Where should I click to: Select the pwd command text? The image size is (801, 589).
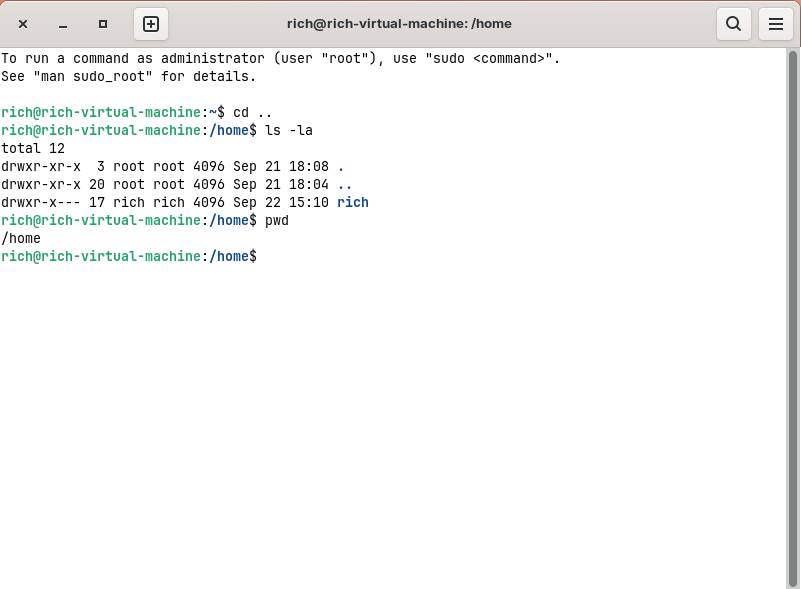point(276,220)
